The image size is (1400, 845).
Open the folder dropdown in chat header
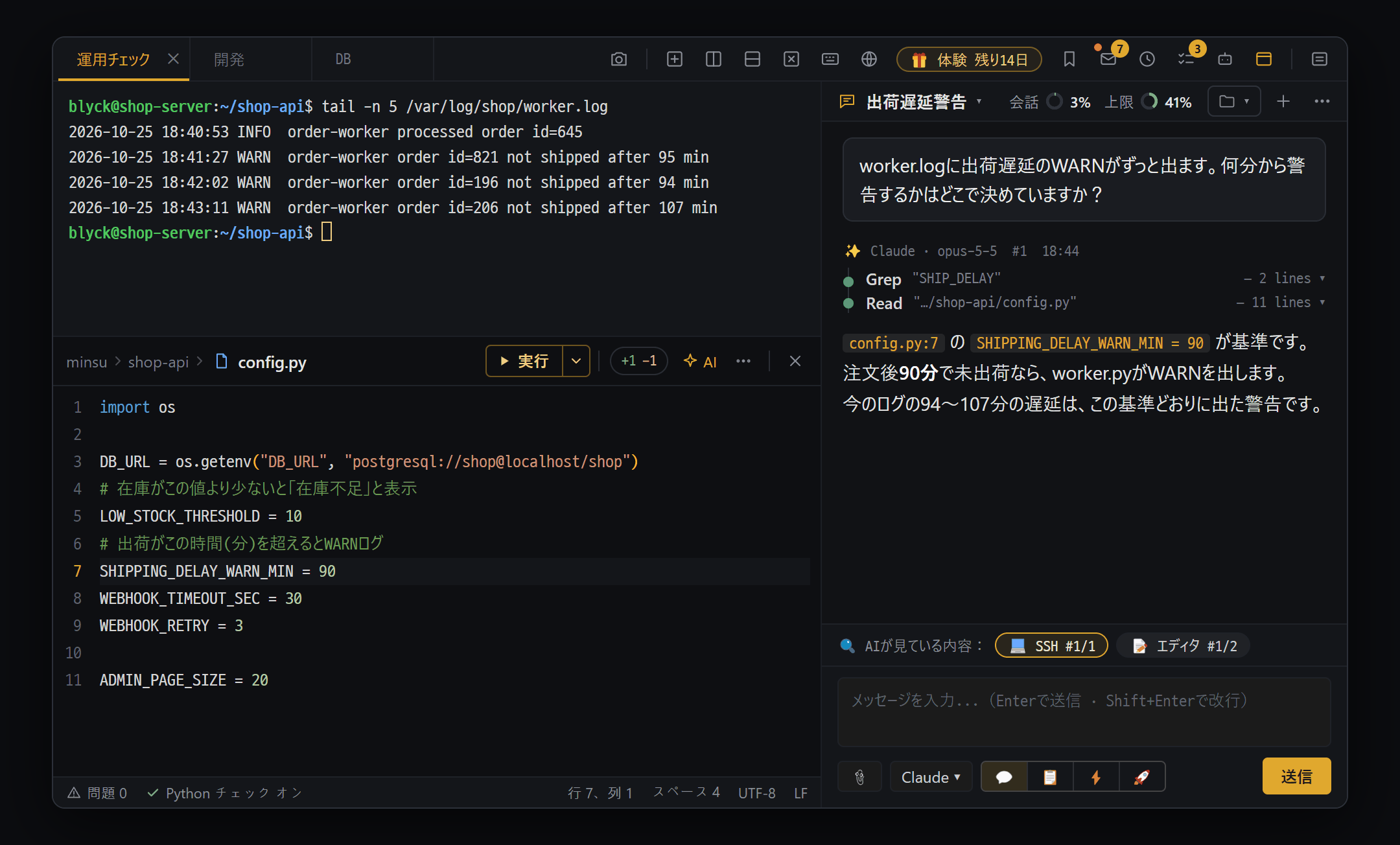(x=1234, y=101)
